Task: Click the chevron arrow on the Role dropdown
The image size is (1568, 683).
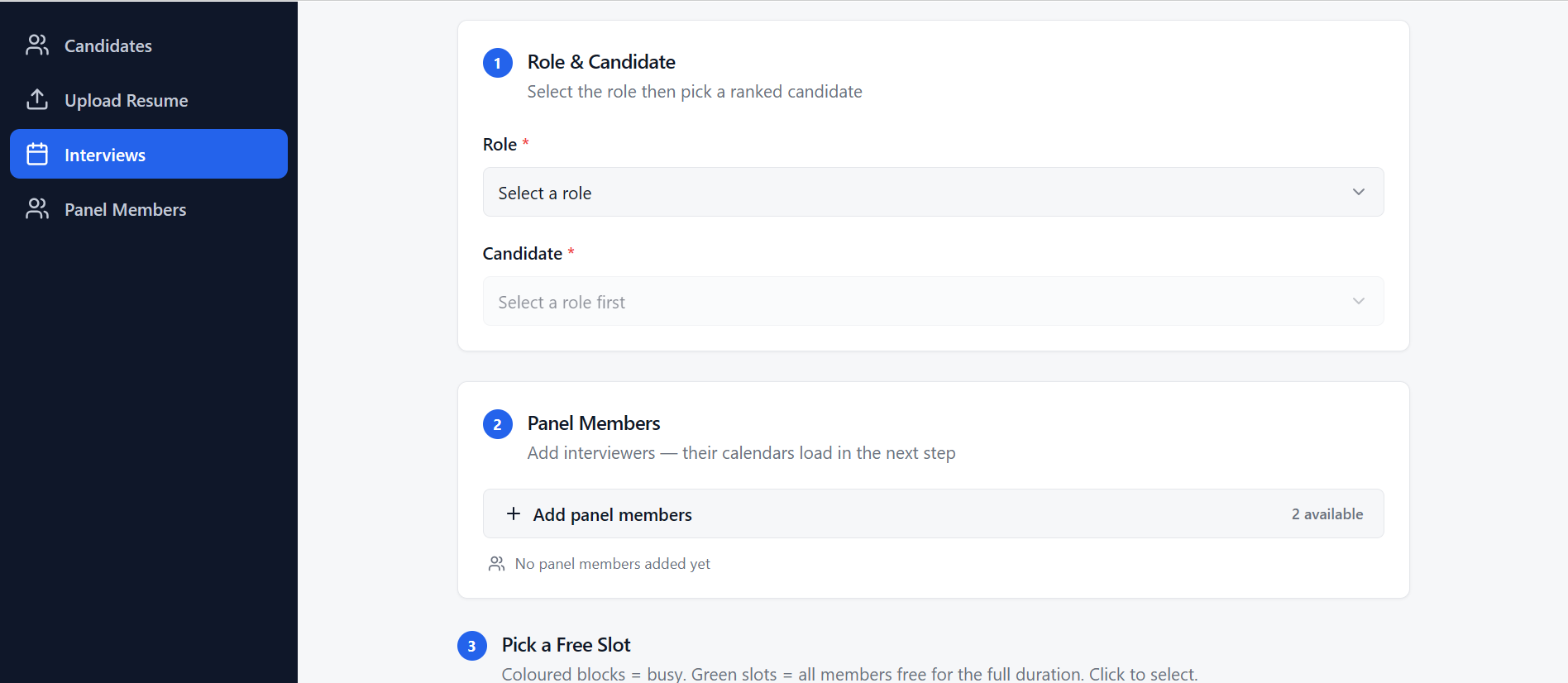Action: pyautogui.click(x=1358, y=193)
